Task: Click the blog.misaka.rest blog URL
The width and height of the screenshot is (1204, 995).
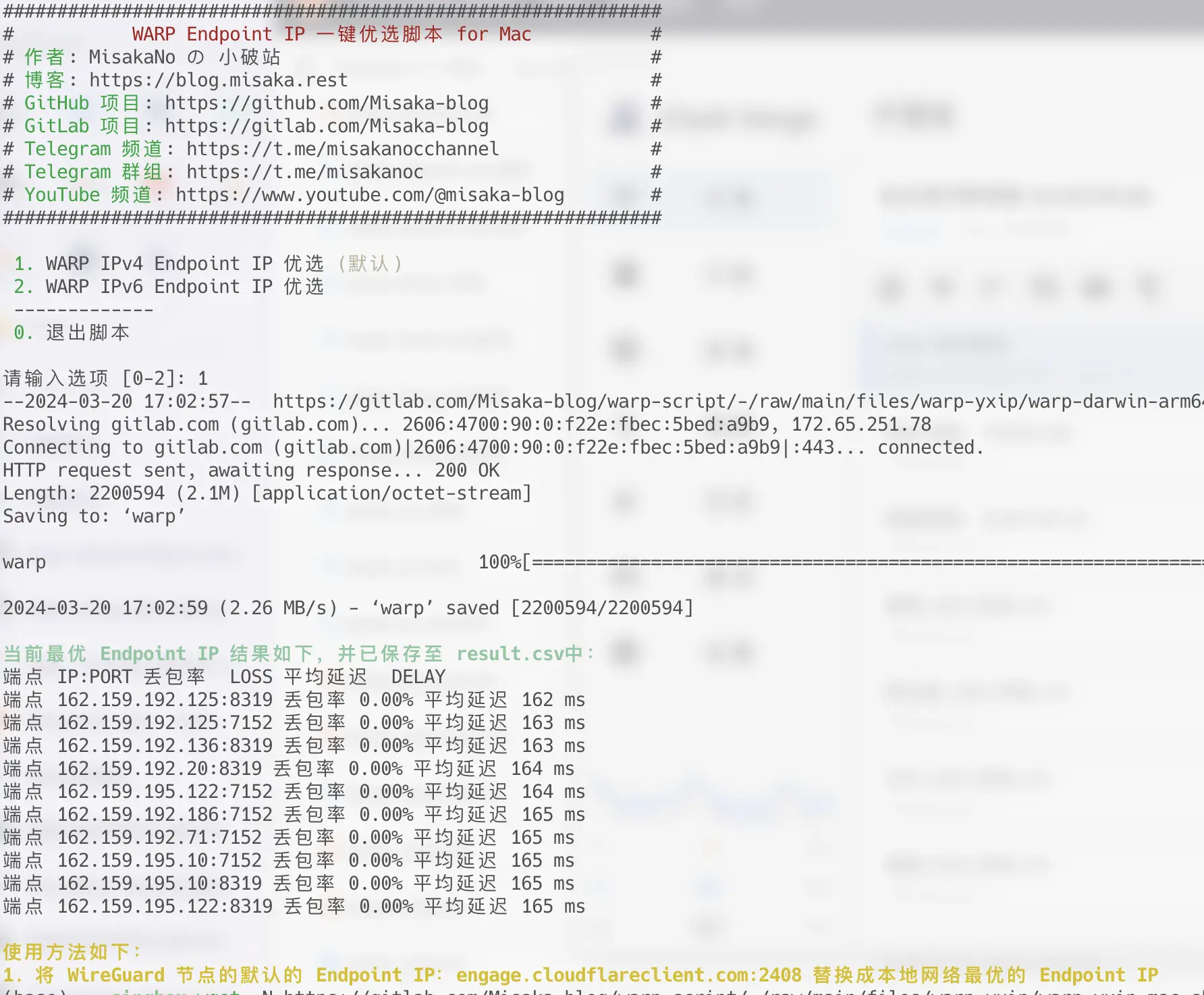Action: pos(218,80)
